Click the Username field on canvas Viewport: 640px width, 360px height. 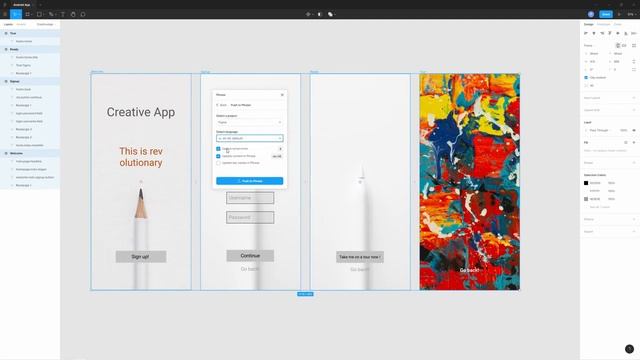point(250,198)
